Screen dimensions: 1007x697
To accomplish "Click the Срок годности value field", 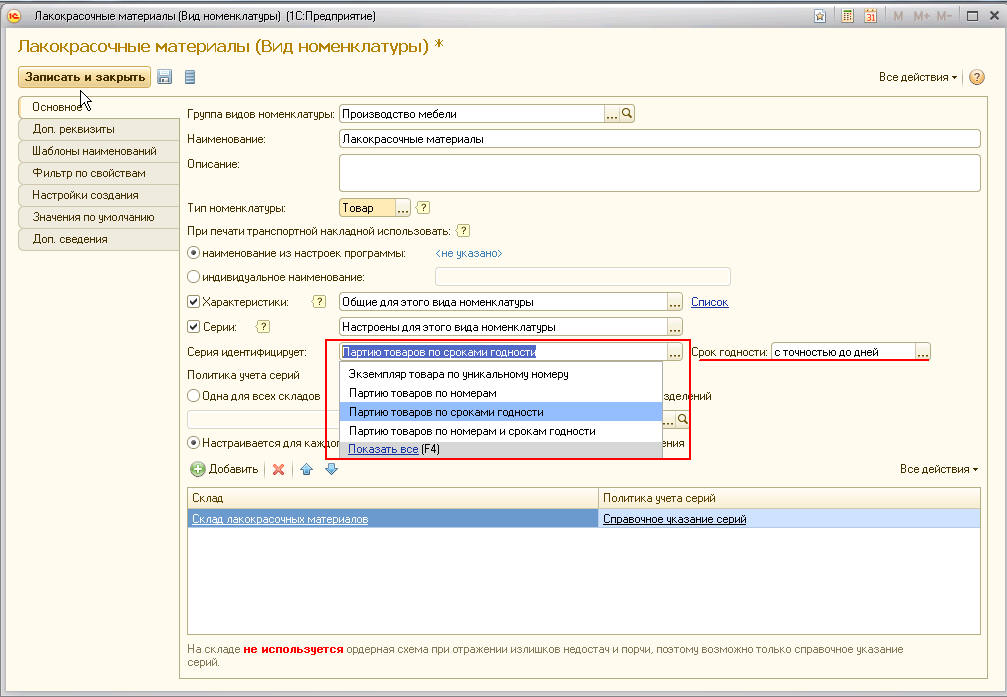I will pyautogui.click(x=843, y=352).
